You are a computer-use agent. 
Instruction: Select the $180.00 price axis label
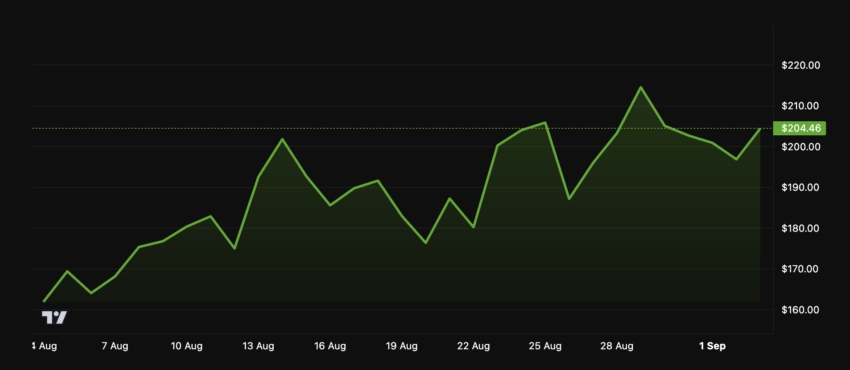pos(801,229)
